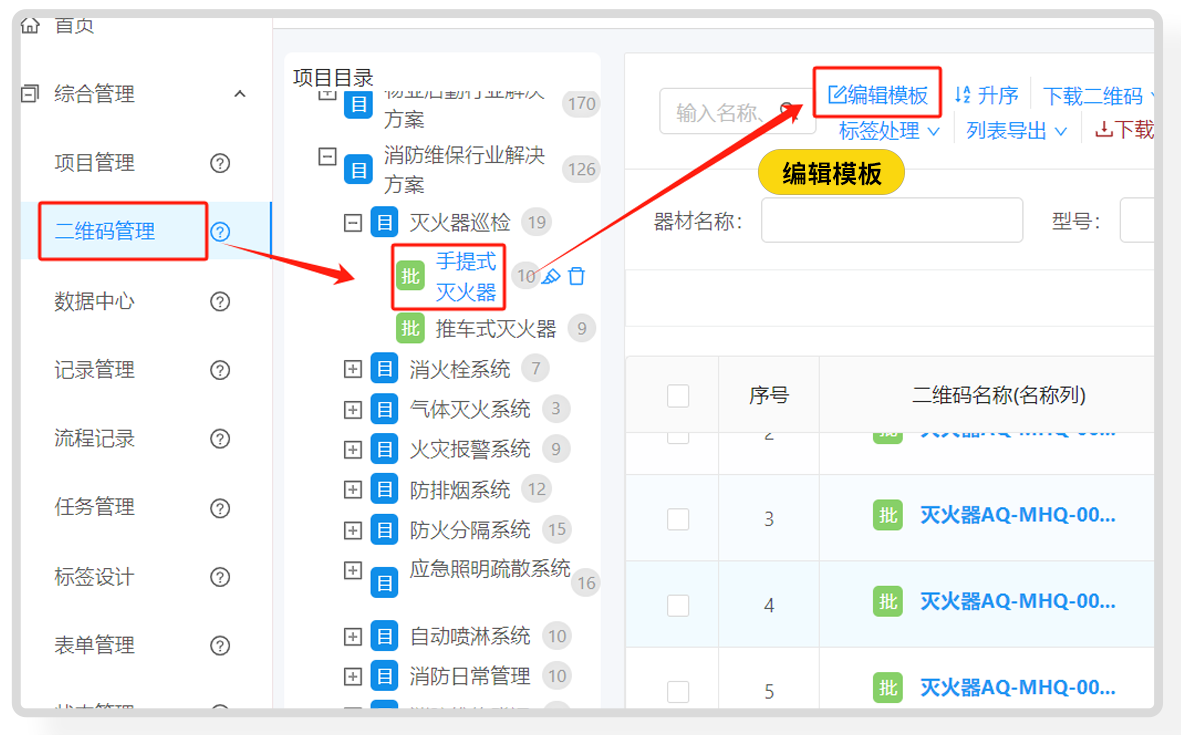Expand the 防火分隔系统 tree node

[x=352, y=530]
